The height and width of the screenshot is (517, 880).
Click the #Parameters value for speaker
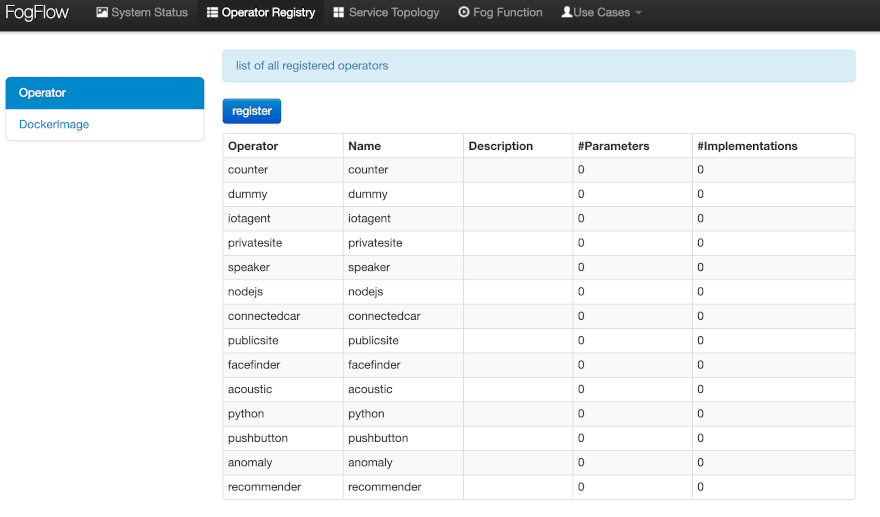point(581,267)
